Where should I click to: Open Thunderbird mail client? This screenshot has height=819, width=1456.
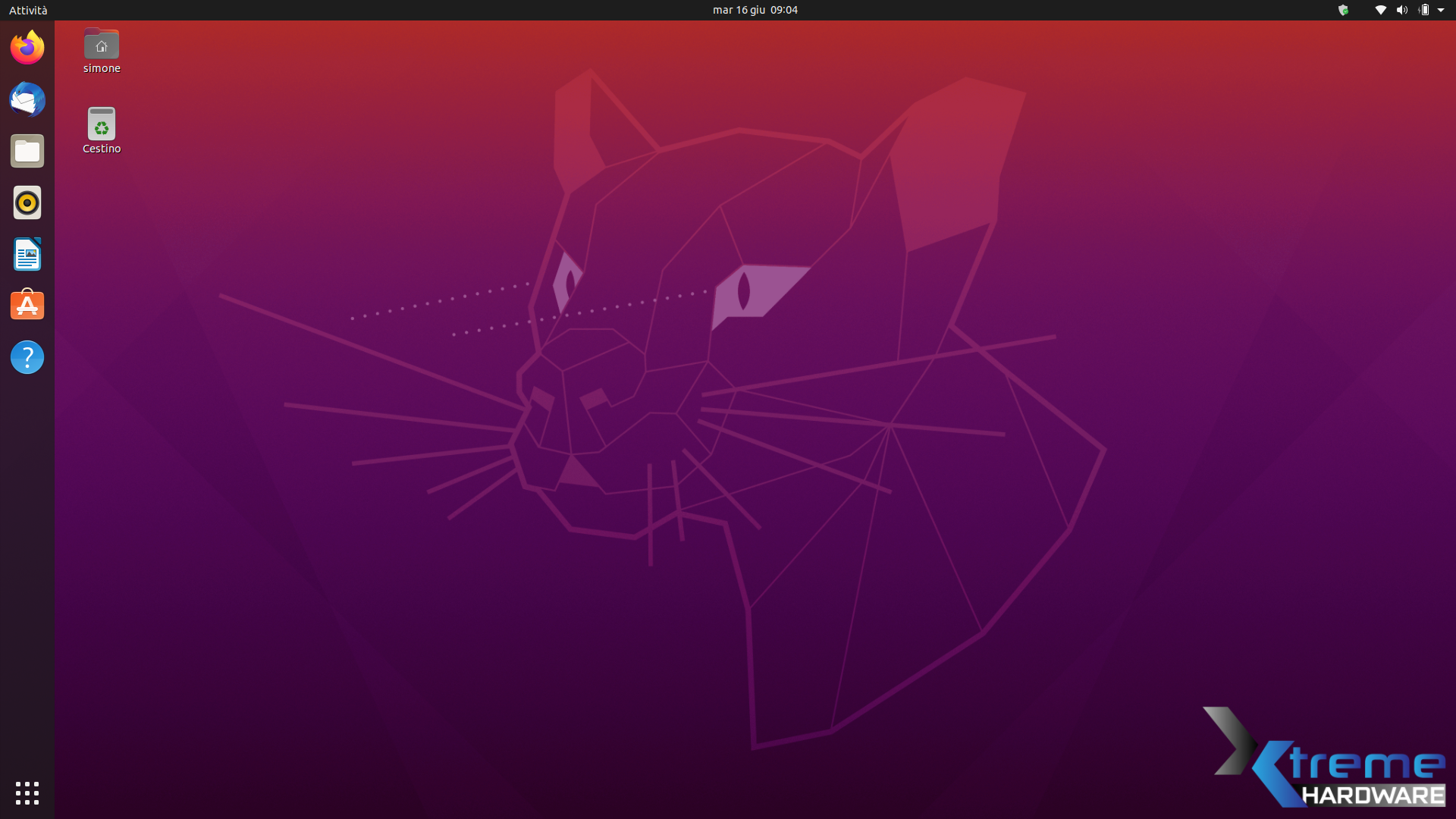(27, 99)
